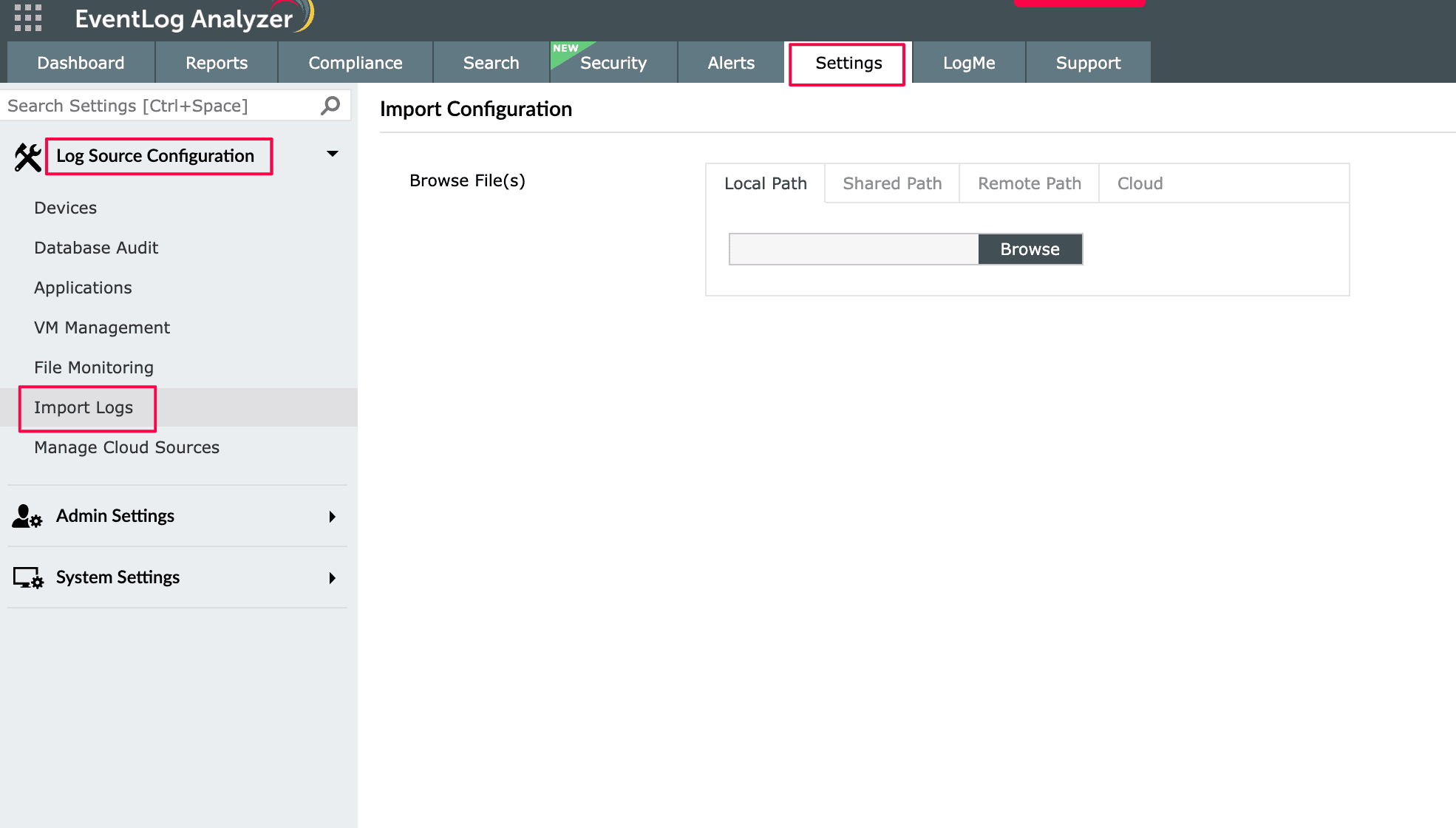Expand the System Settings arrow
Image resolution: width=1456 pixels, height=828 pixels.
[x=333, y=578]
